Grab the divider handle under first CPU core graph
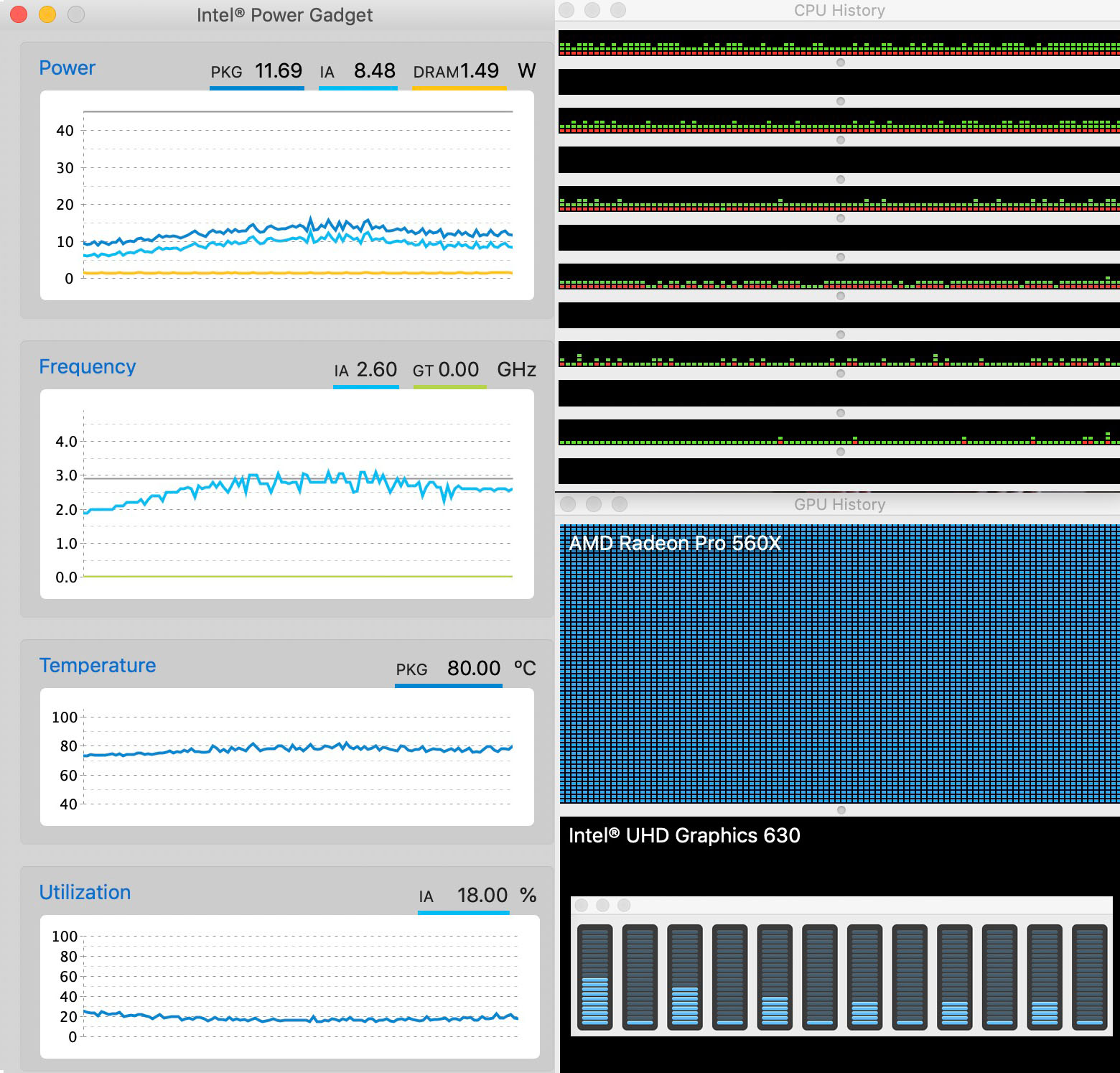 [841, 62]
